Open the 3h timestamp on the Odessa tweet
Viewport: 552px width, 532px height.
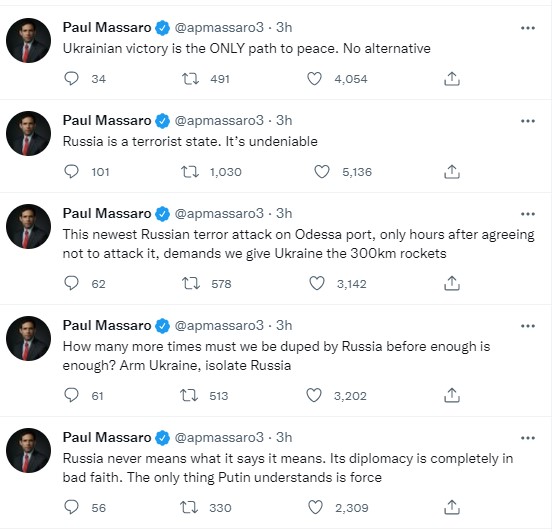point(284,213)
